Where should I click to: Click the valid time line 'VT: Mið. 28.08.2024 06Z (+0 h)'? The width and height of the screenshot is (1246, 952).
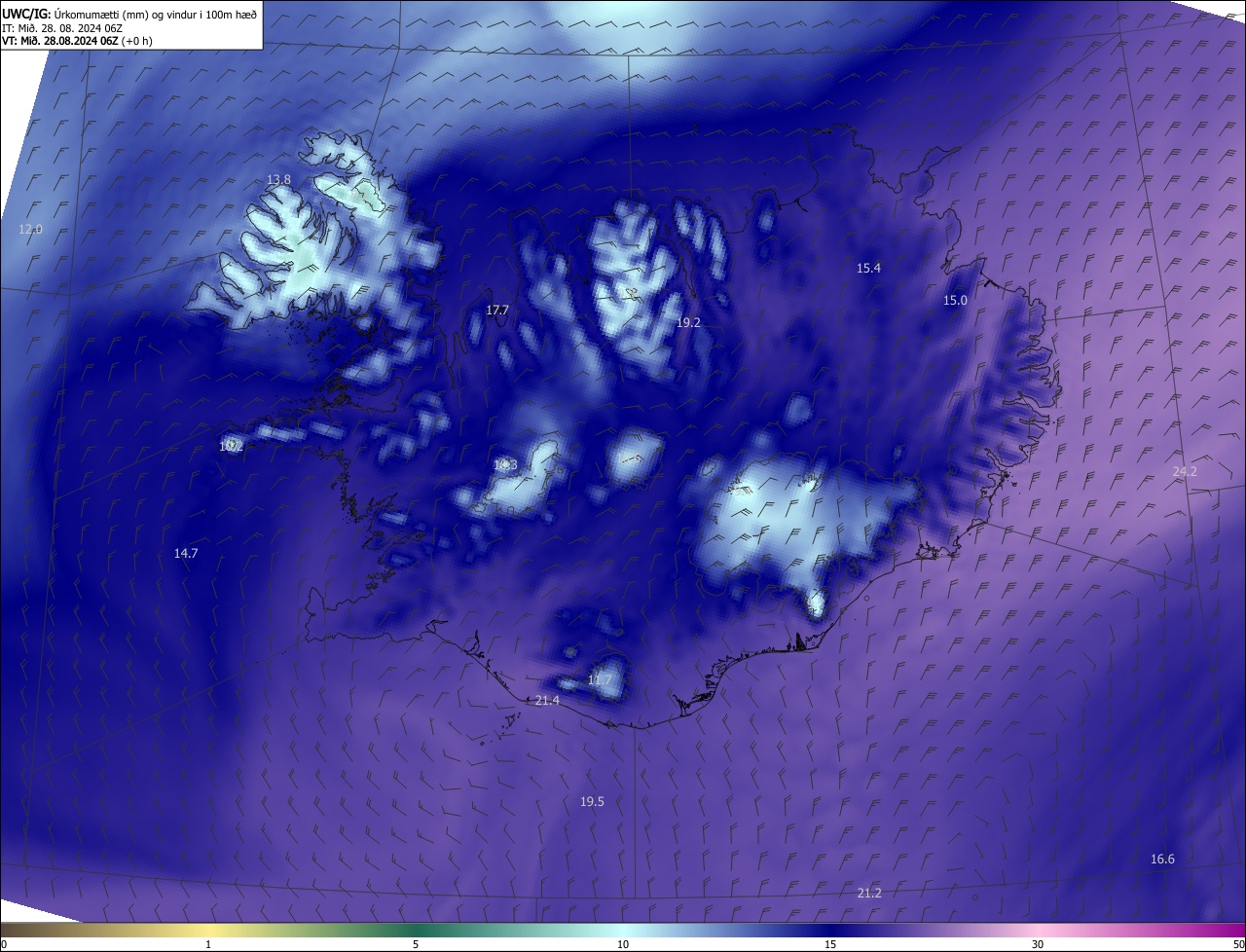[76, 41]
